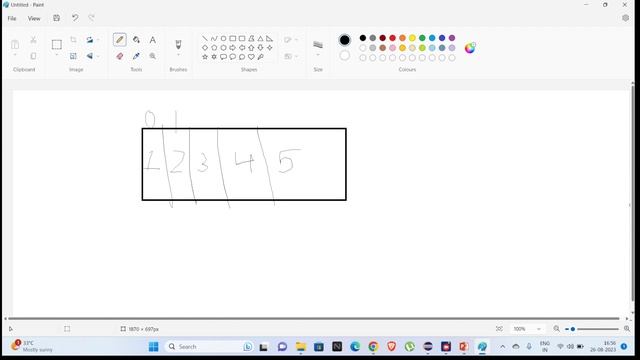The image size is (640, 360).
Task: Click the rectangular Select tool
Action: 57,44
